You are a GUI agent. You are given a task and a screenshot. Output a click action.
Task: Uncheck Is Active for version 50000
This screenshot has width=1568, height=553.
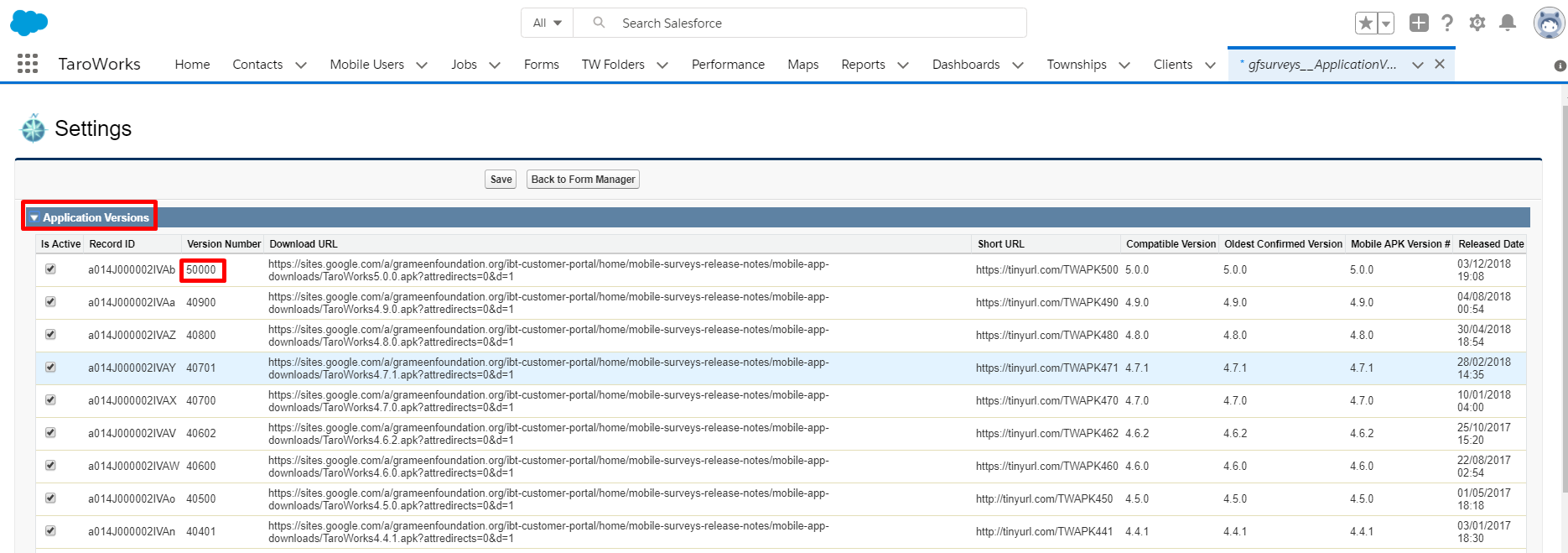pos(50,269)
